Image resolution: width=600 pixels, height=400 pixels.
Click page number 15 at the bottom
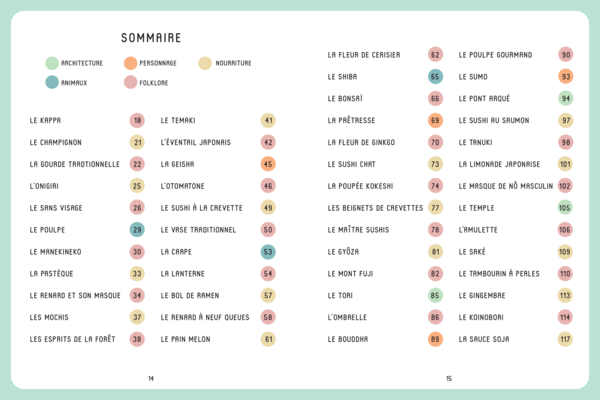tap(449, 378)
